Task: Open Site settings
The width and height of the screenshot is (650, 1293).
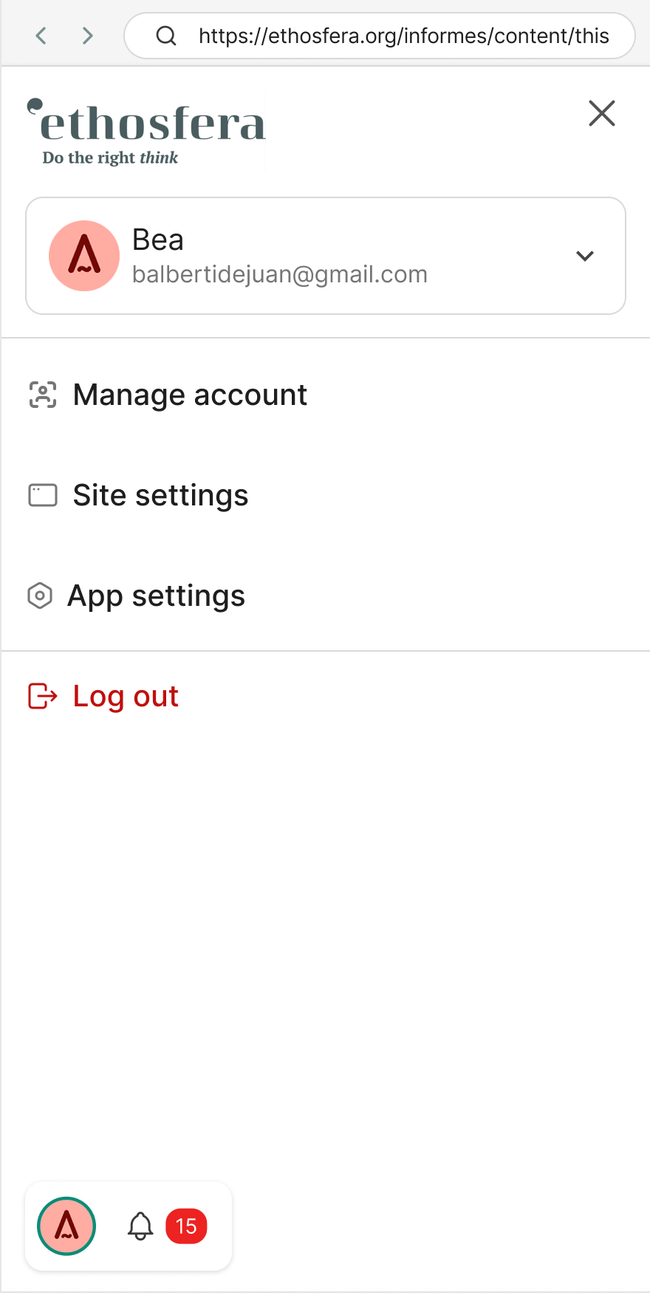Action: (160, 495)
